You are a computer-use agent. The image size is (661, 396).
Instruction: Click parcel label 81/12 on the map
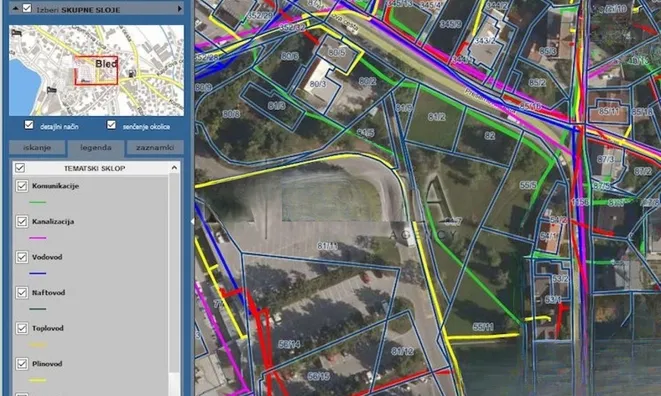[x=402, y=351]
